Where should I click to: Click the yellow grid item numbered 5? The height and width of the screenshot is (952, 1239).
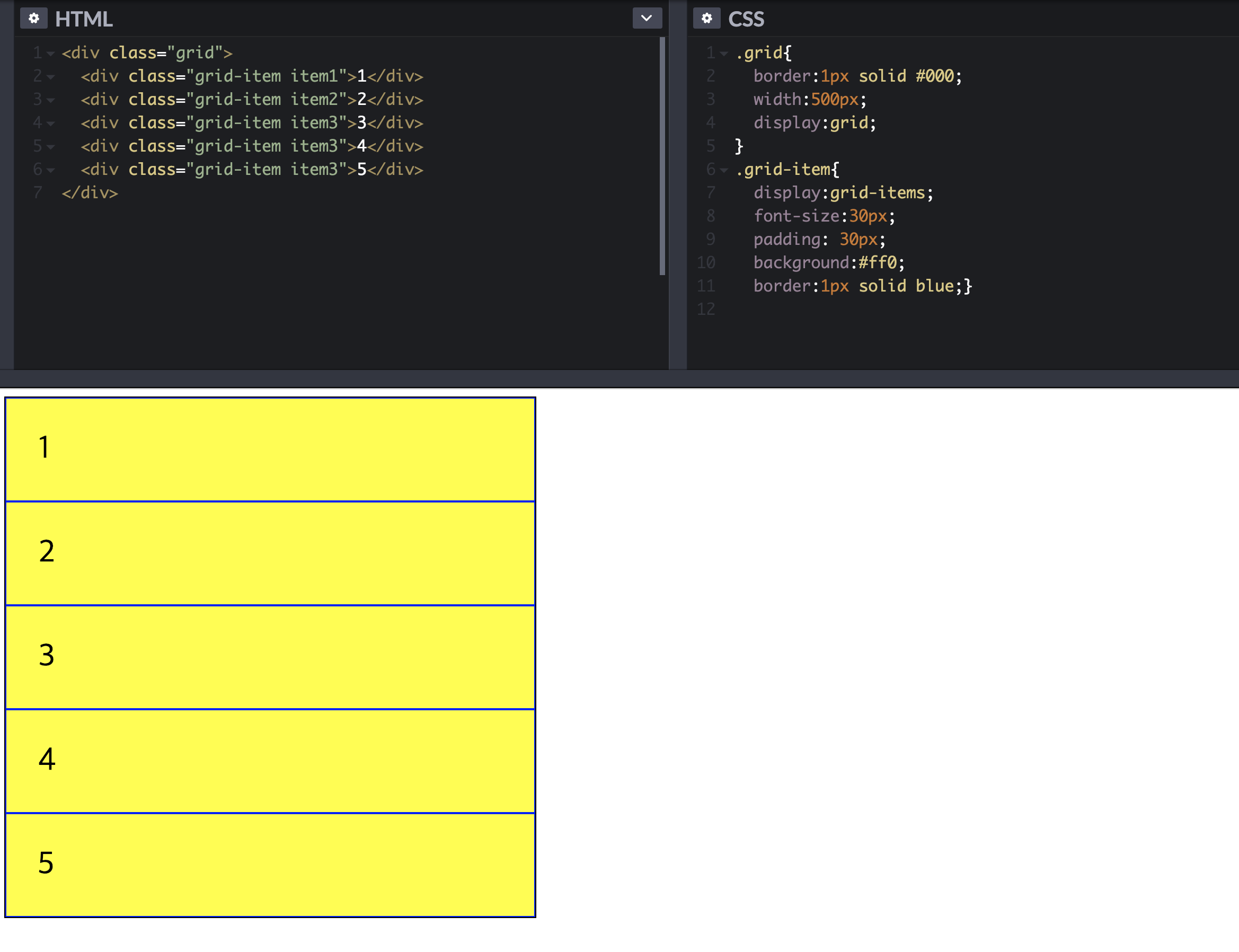click(270, 865)
